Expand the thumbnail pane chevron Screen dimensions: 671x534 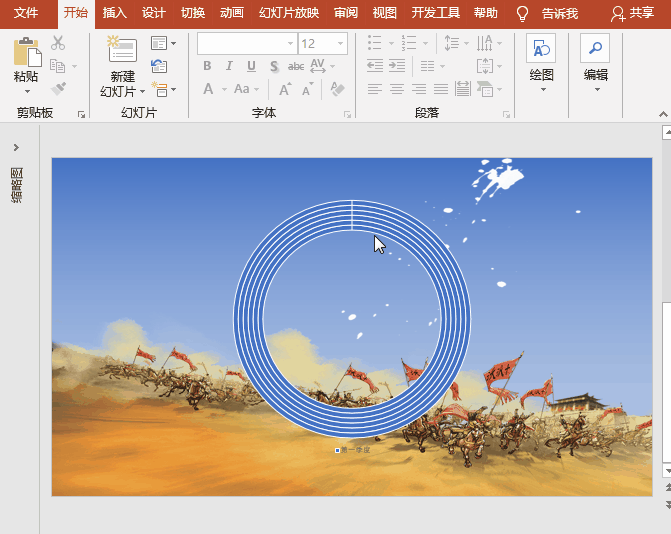tap(16, 147)
